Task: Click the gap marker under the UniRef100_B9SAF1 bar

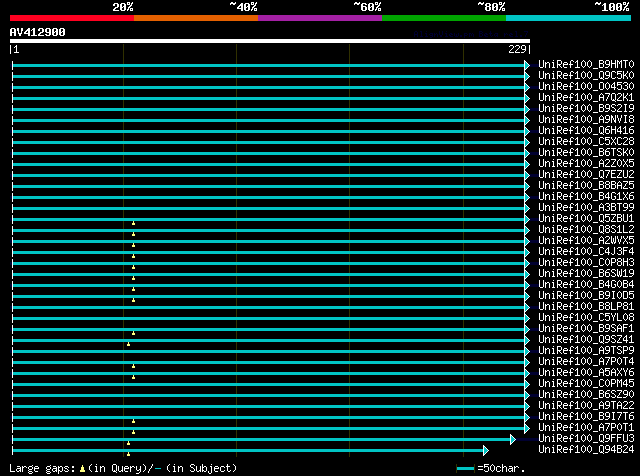Action: click(x=133, y=334)
